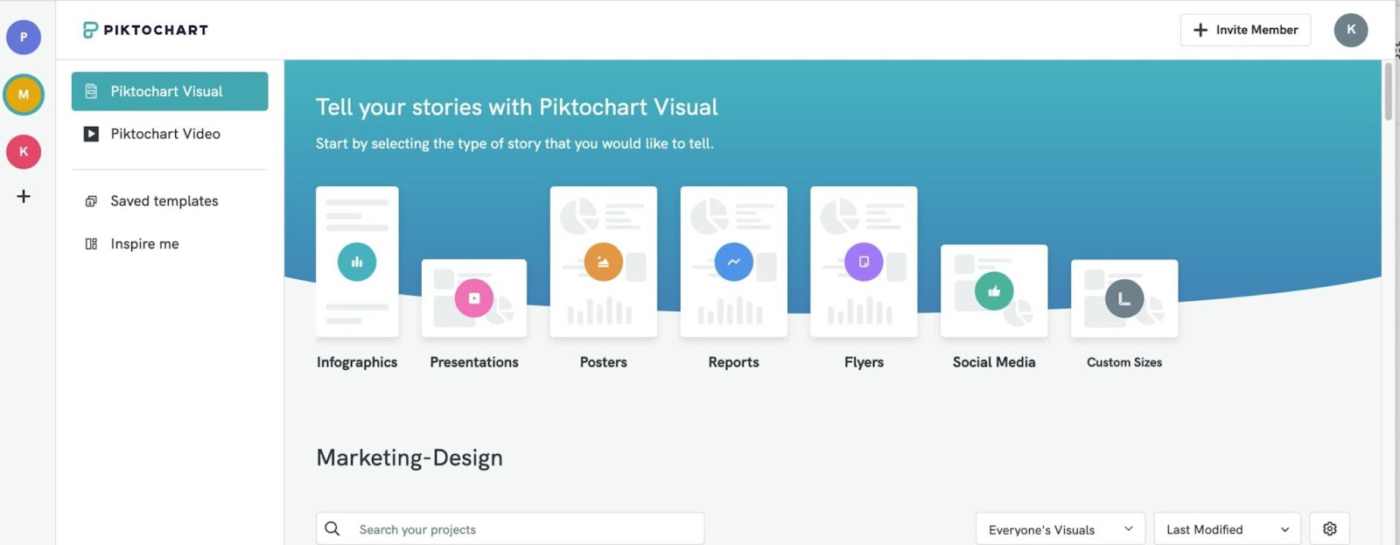Switch to the orange M workspace

pos(24,95)
